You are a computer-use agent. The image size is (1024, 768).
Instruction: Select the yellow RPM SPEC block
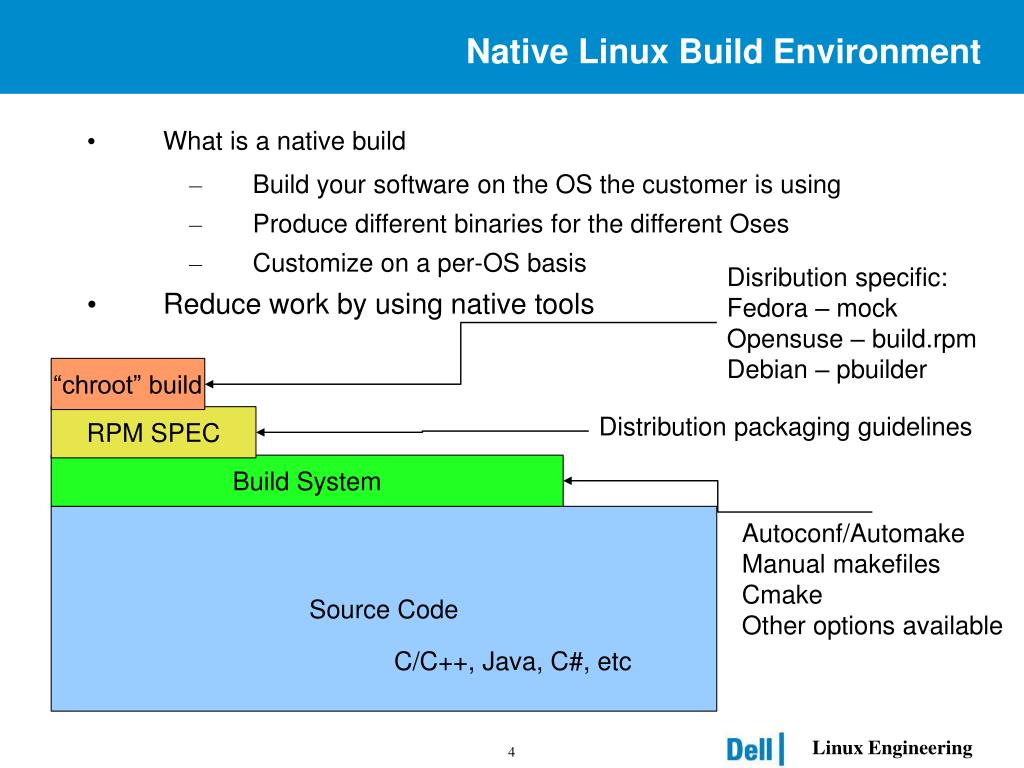coord(153,432)
